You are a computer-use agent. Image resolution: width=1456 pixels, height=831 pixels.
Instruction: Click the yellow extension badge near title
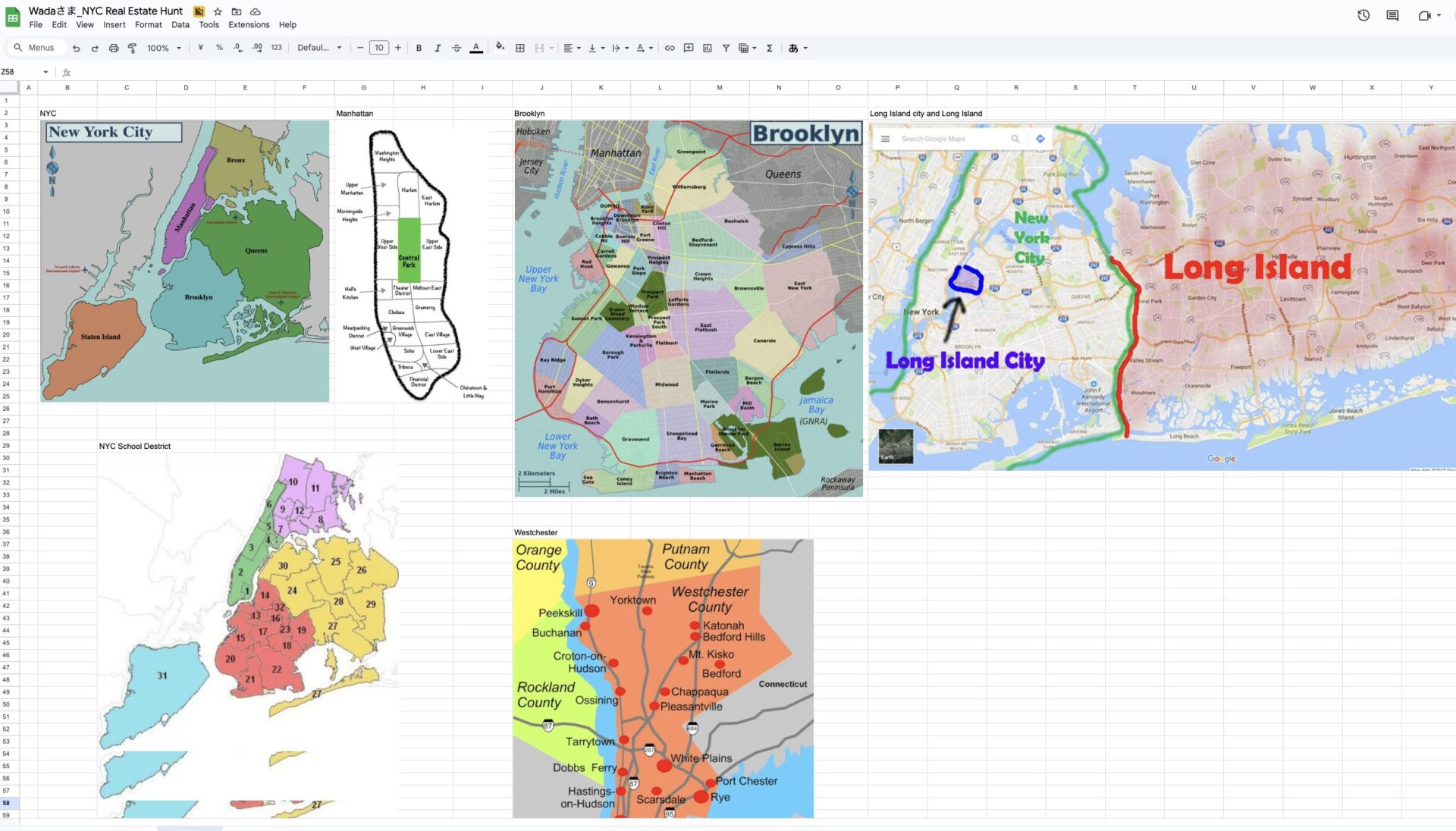[x=199, y=11]
